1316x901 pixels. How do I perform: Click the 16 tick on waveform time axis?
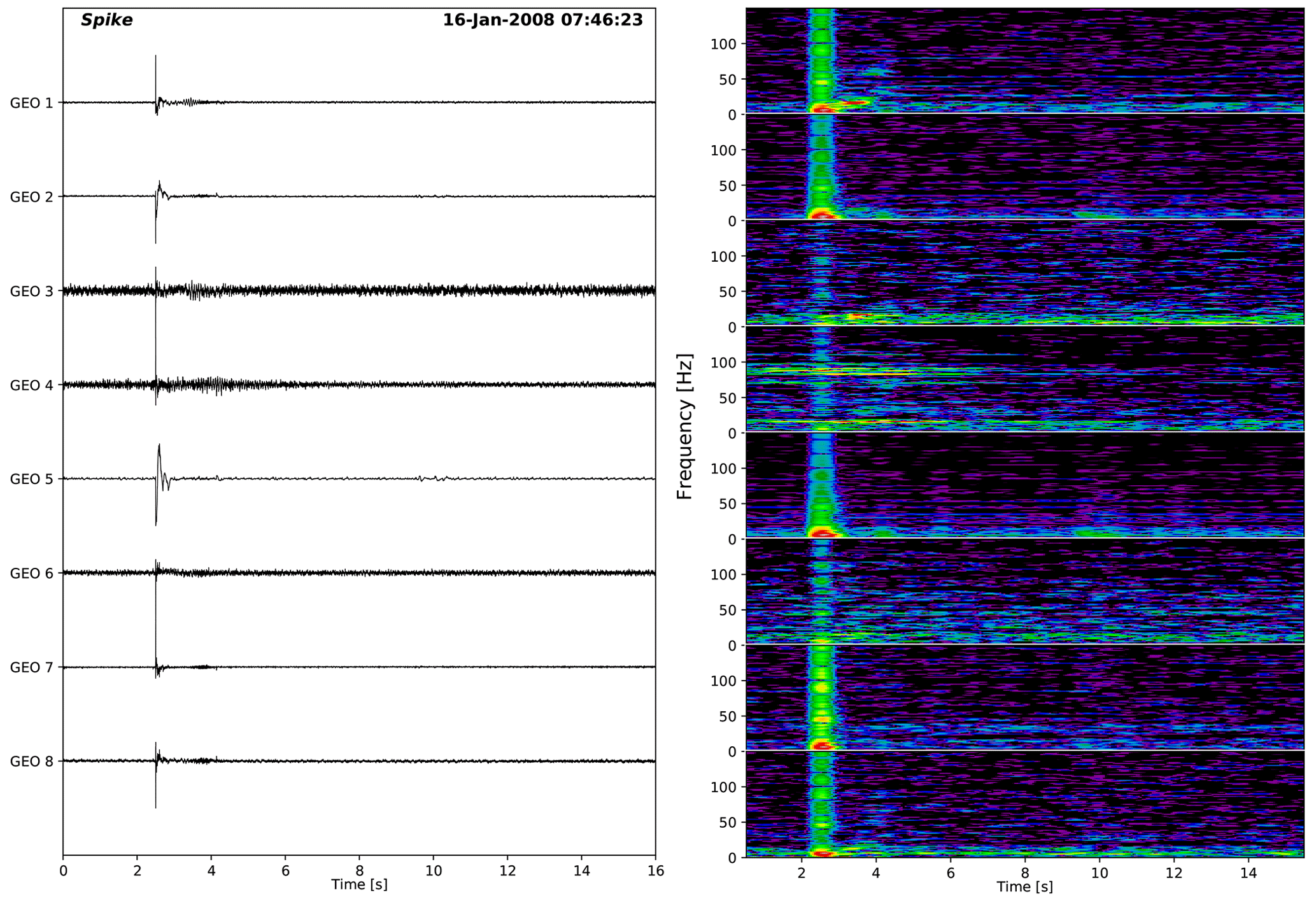coord(655,871)
